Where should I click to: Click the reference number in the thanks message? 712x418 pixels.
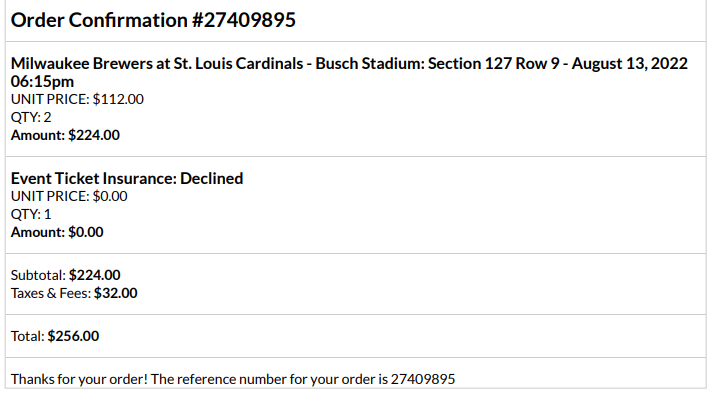(423, 379)
